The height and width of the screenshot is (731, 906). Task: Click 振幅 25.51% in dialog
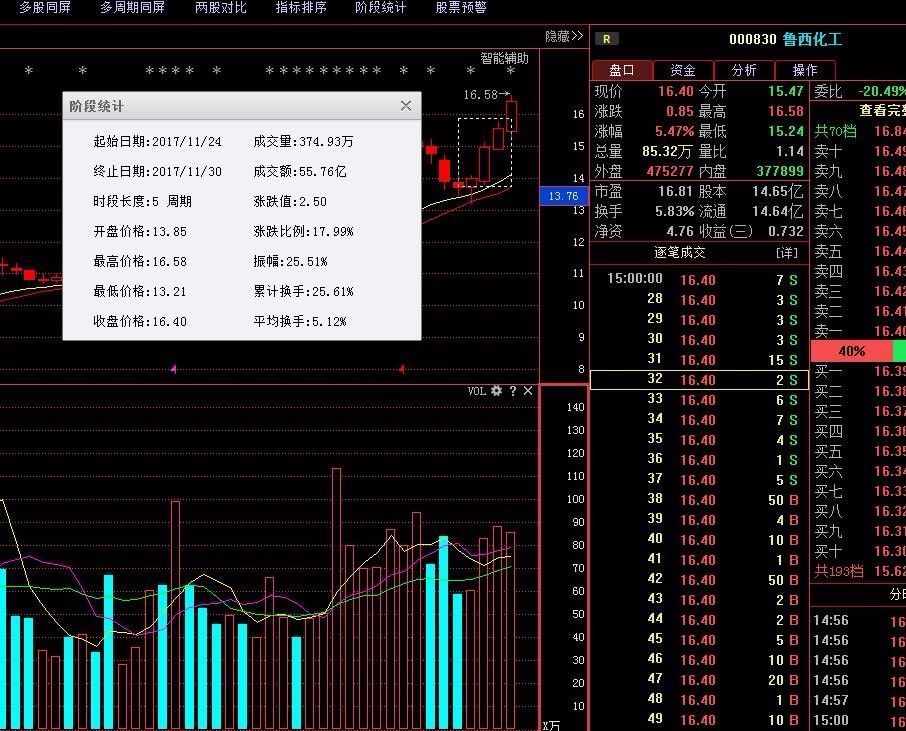point(290,262)
